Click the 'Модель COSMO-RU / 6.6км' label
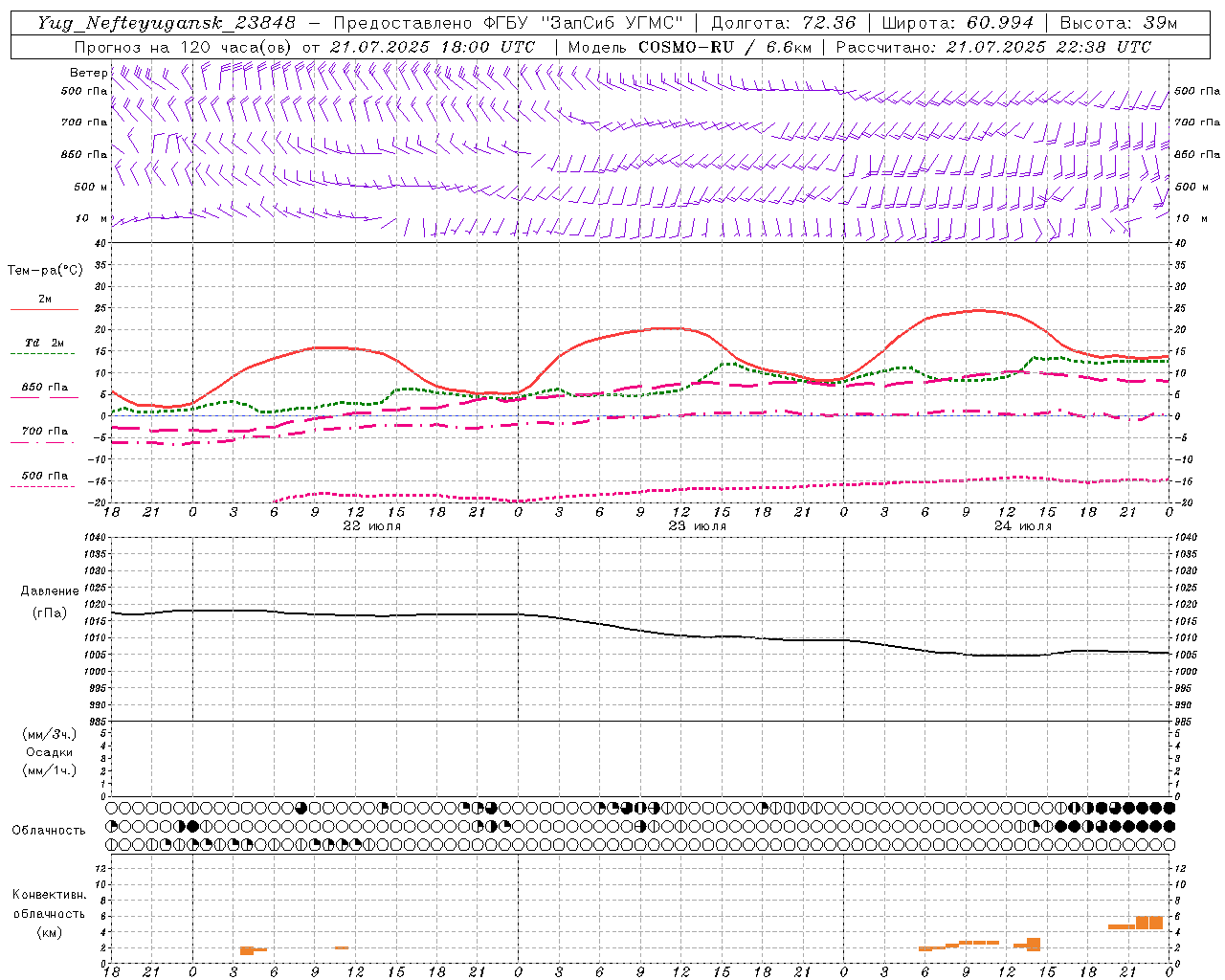 690,47
